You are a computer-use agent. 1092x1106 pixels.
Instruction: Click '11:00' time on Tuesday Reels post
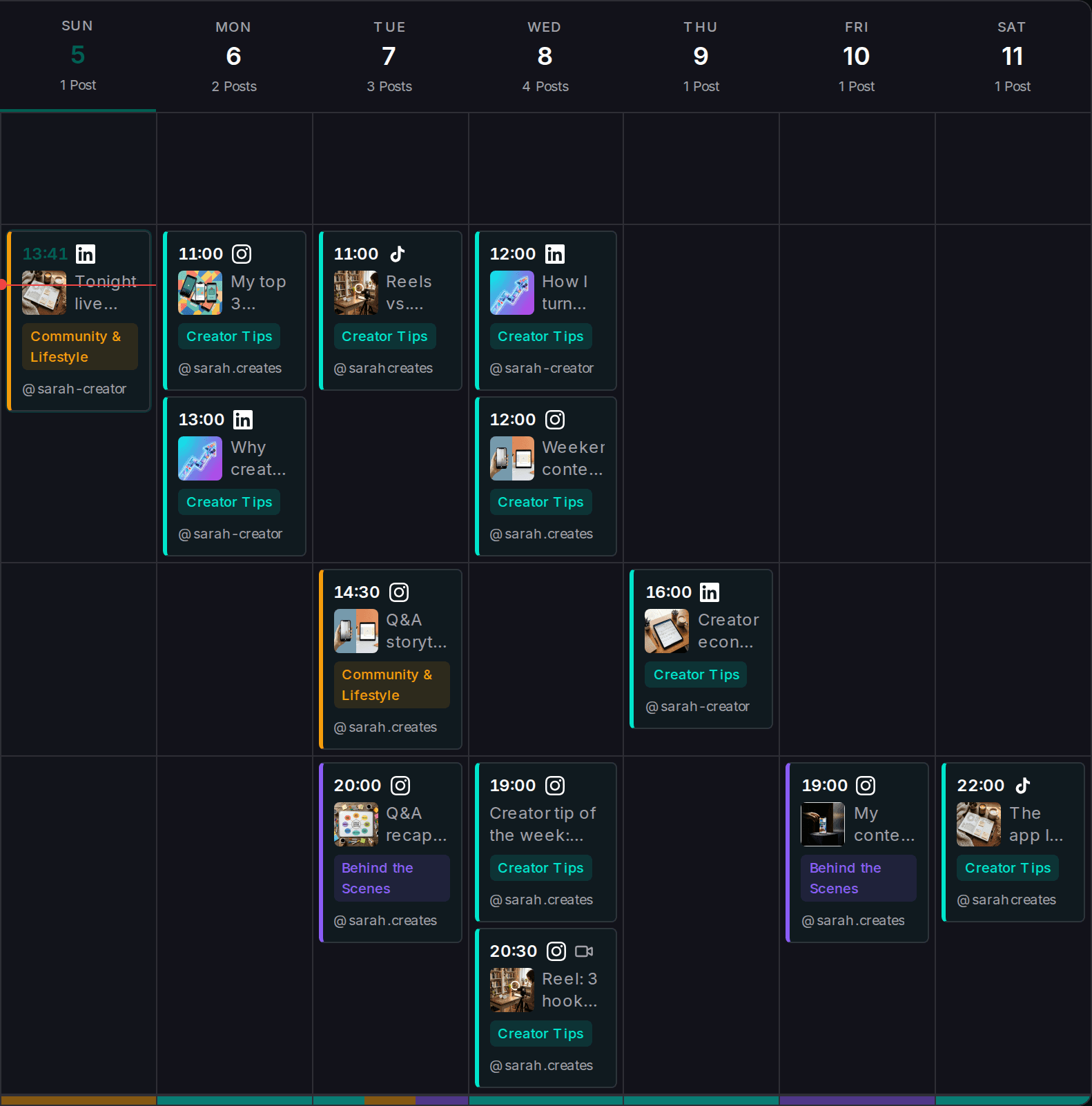(356, 254)
